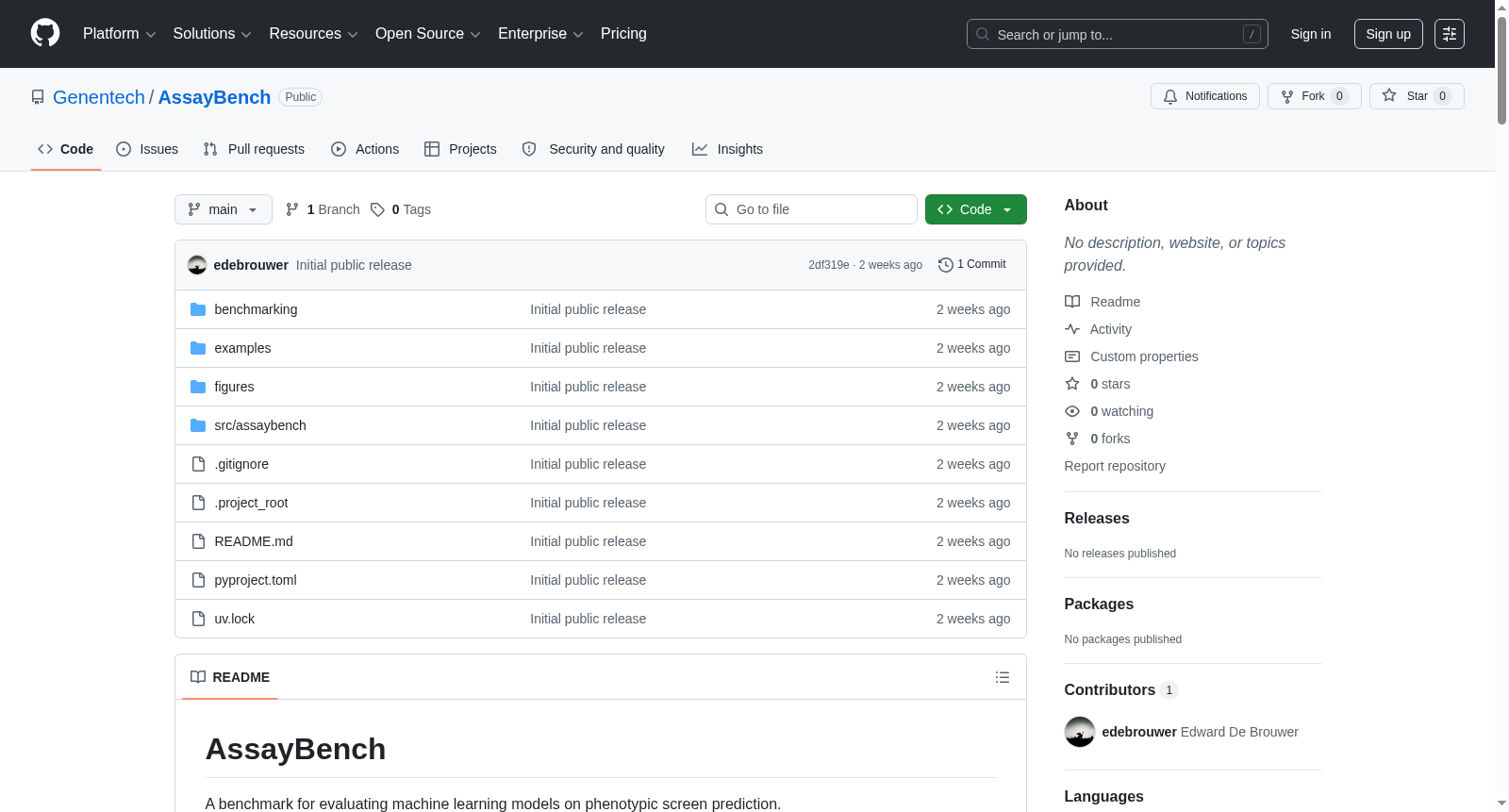Image resolution: width=1509 pixels, height=812 pixels.
Task: Open the green Code dropdown
Action: (976, 209)
